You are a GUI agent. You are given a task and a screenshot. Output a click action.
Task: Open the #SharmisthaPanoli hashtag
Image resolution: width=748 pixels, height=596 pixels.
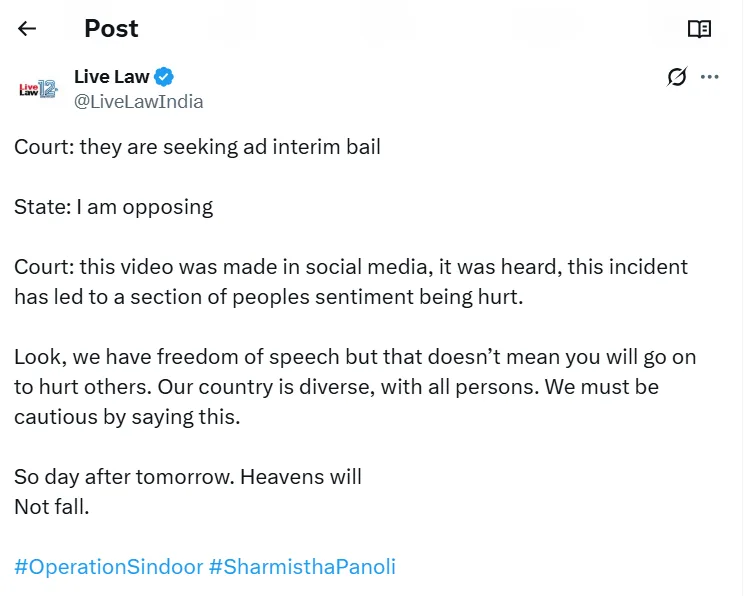coord(302,567)
